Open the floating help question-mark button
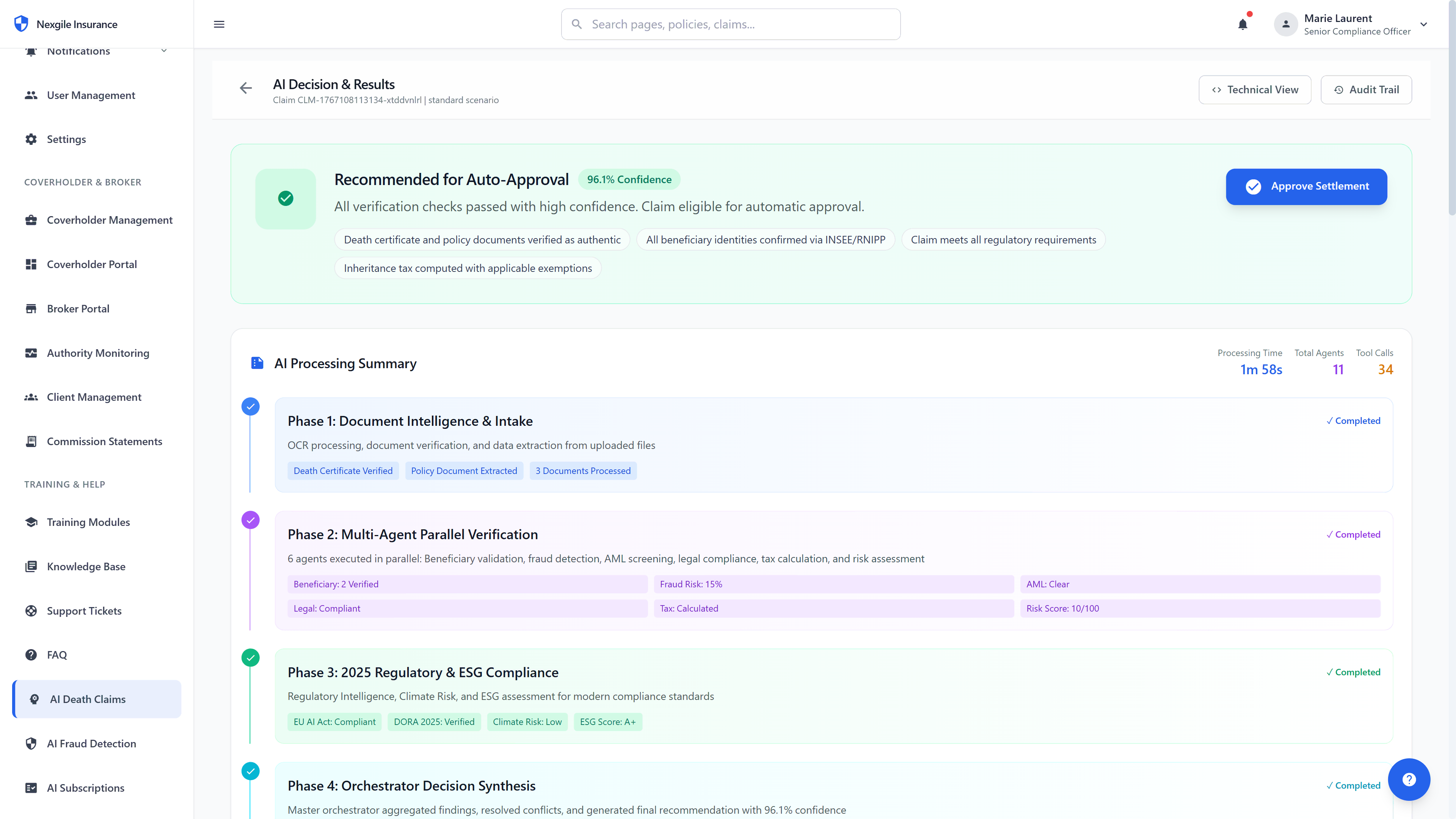The width and height of the screenshot is (1456, 819). 1409,780
